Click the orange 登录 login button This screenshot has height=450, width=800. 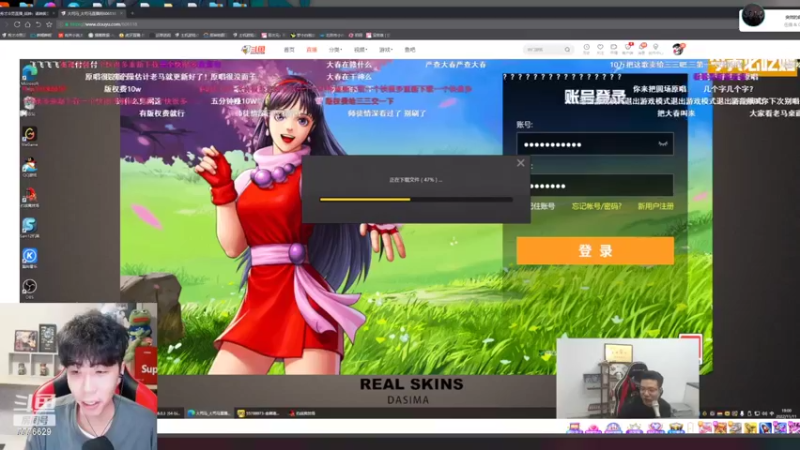(x=595, y=251)
